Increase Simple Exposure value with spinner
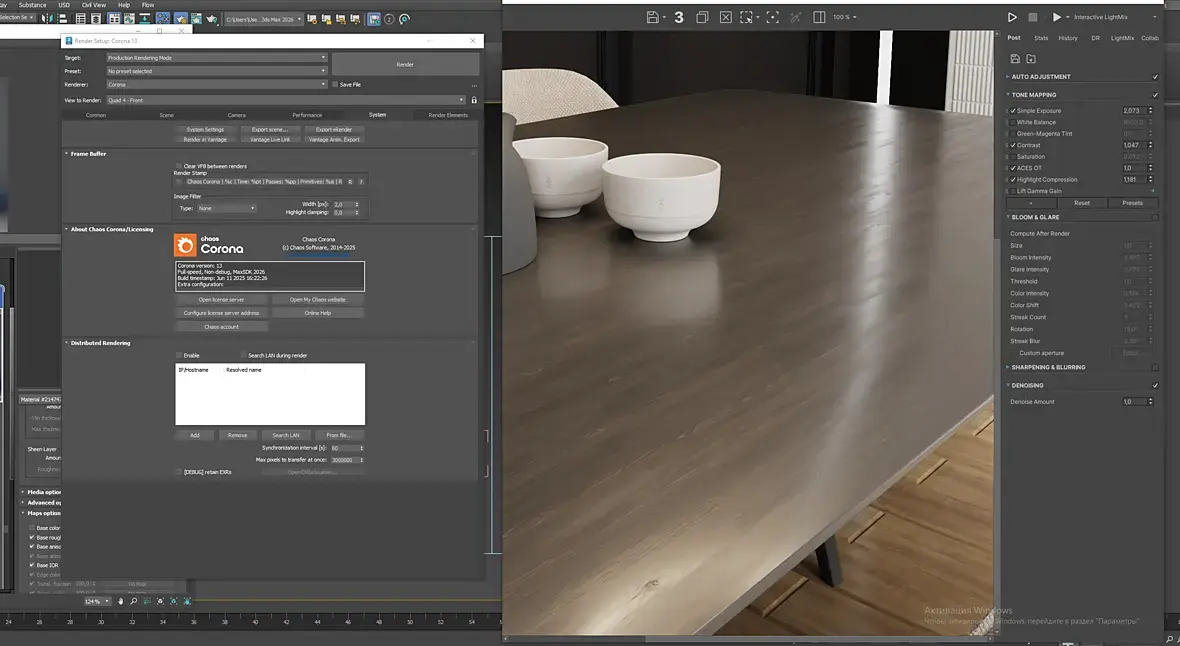Image resolution: width=1180 pixels, height=646 pixels. point(1150,108)
